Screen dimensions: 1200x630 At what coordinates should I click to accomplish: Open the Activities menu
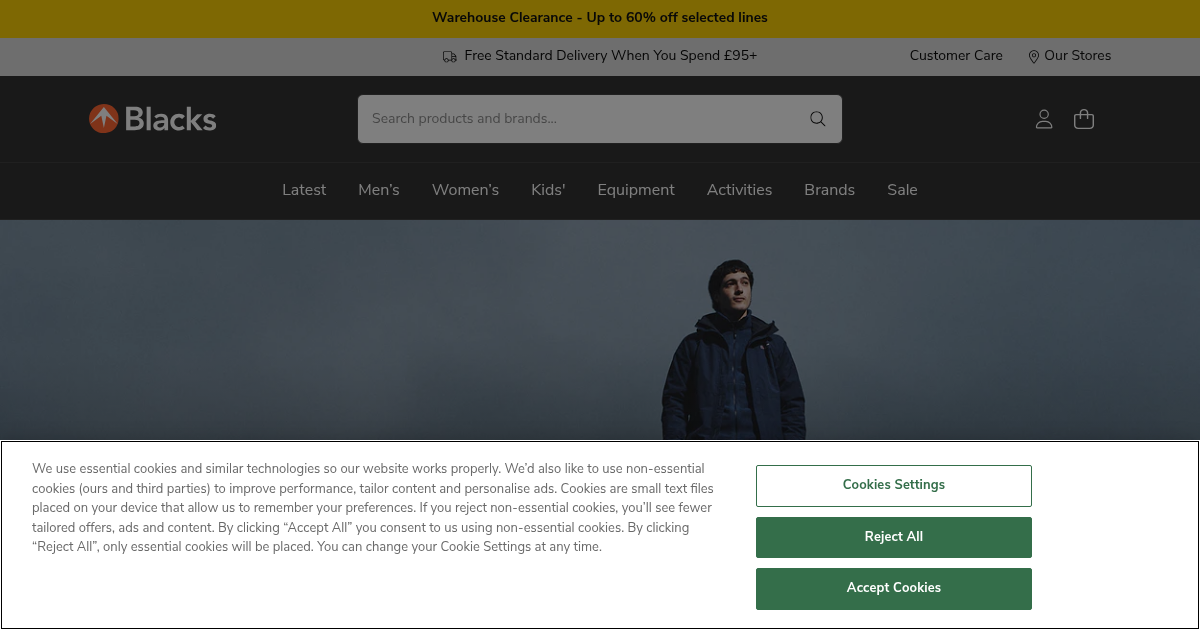[739, 190]
